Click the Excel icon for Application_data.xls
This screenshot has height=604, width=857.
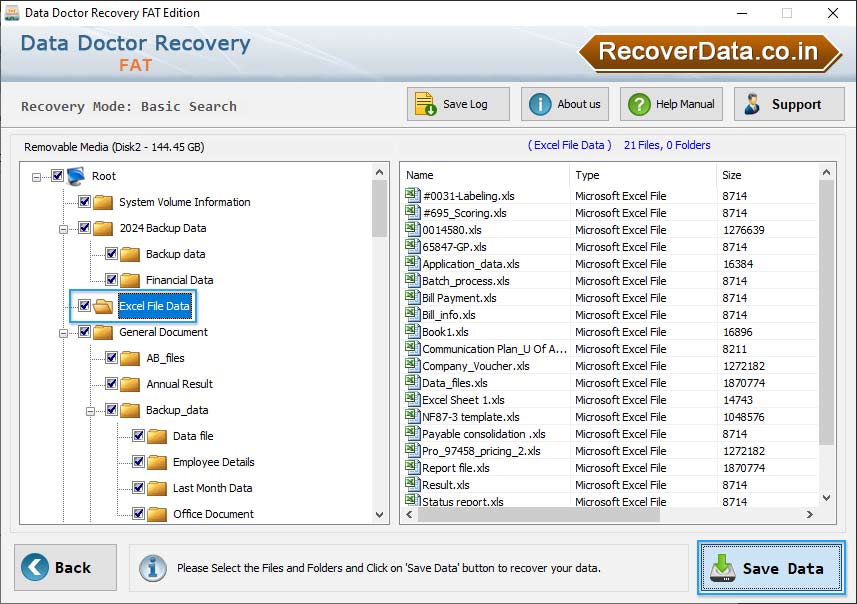point(412,262)
